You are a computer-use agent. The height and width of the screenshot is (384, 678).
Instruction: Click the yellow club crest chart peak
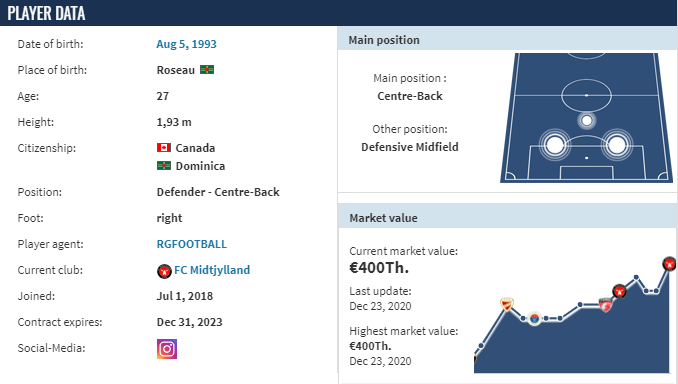(506, 304)
